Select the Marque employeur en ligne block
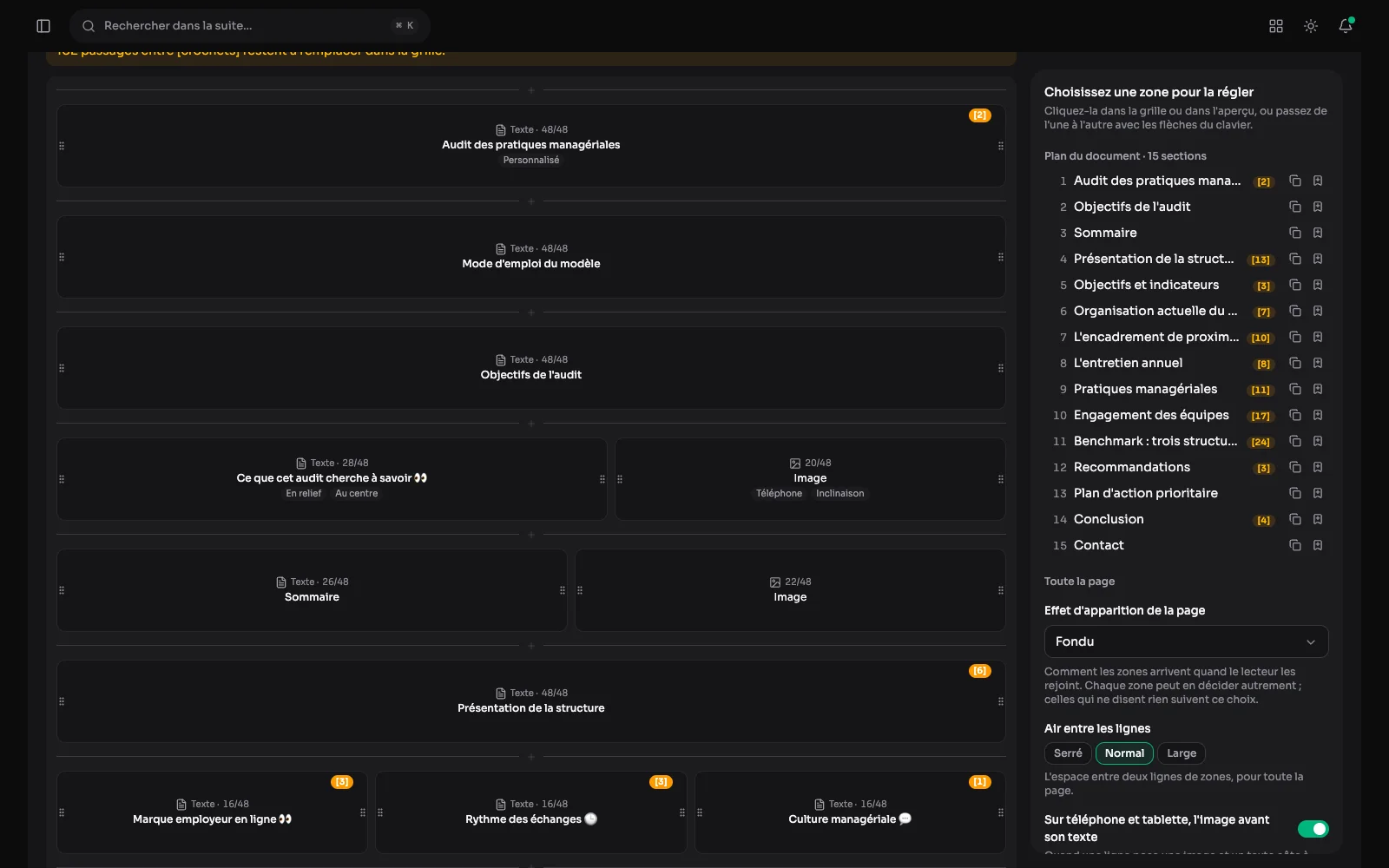1389x868 pixels. tap(212, 812)
